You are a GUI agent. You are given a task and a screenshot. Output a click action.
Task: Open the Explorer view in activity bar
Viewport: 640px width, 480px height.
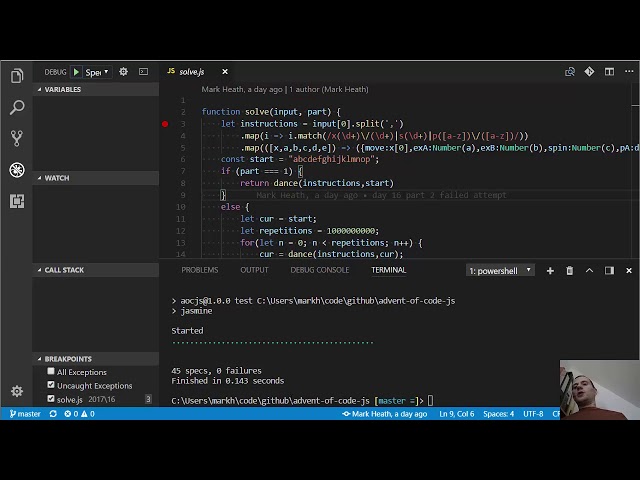(x=17, y=76)
